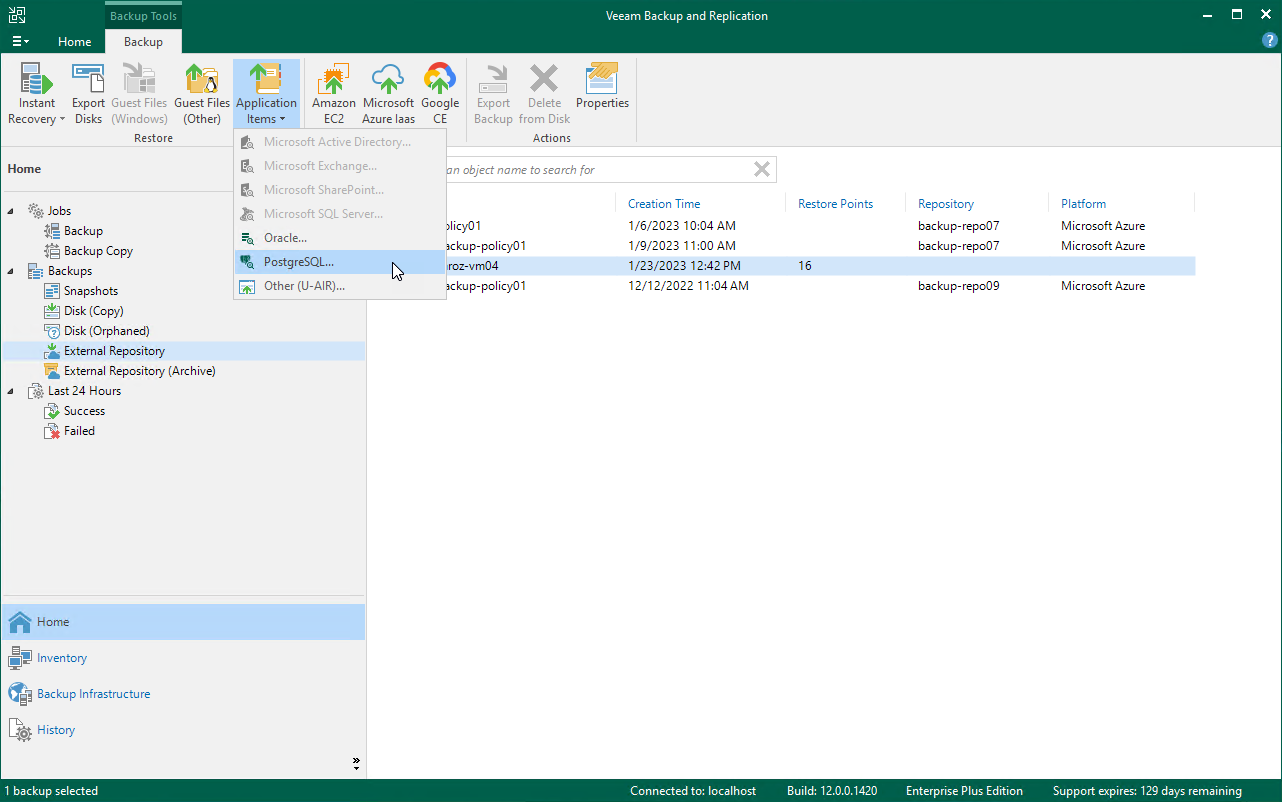Open Snapshots under Backups

(91, 291)
